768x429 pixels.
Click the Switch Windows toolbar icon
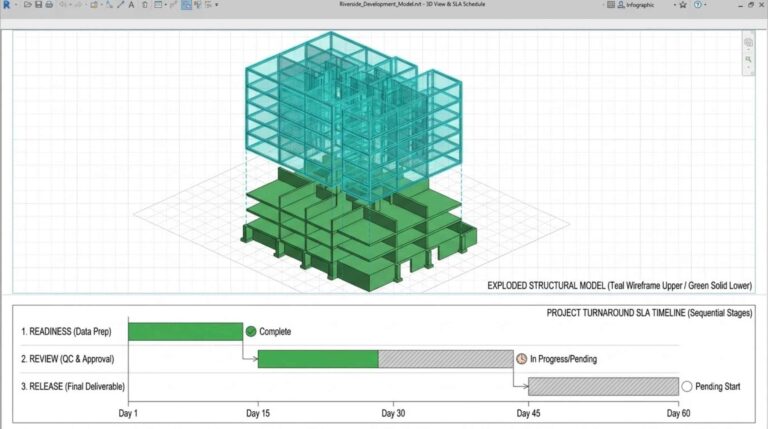pyautogui.click(x=198, y=4)
